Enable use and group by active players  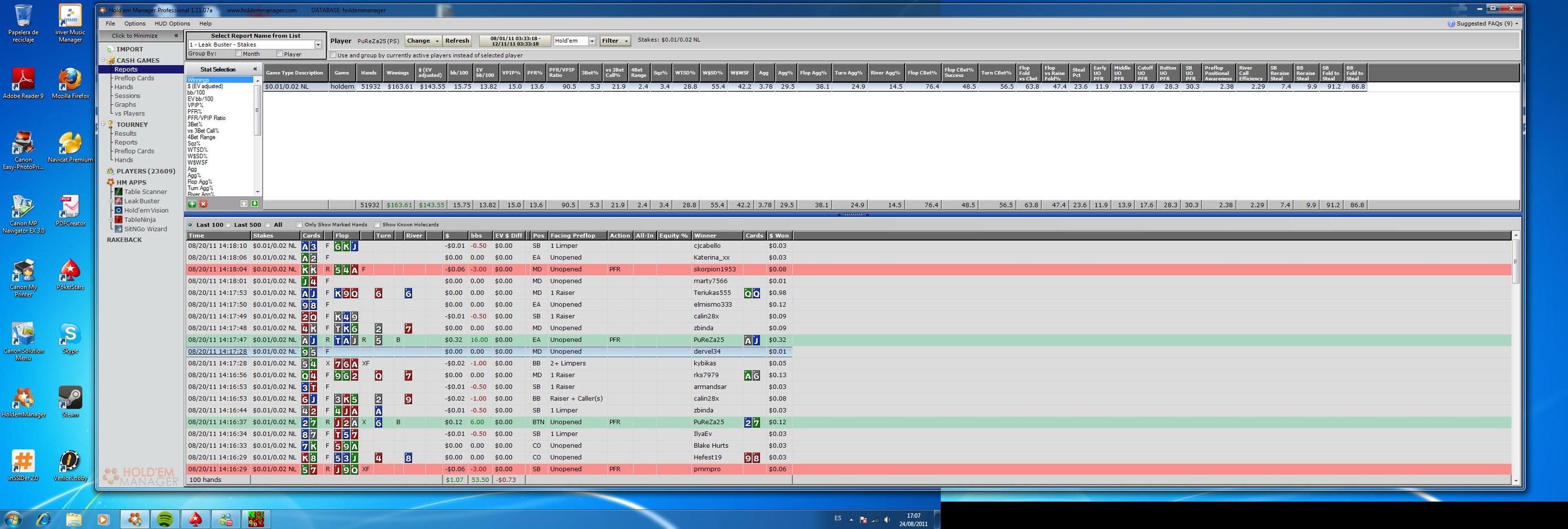click(x=333, y=55)
